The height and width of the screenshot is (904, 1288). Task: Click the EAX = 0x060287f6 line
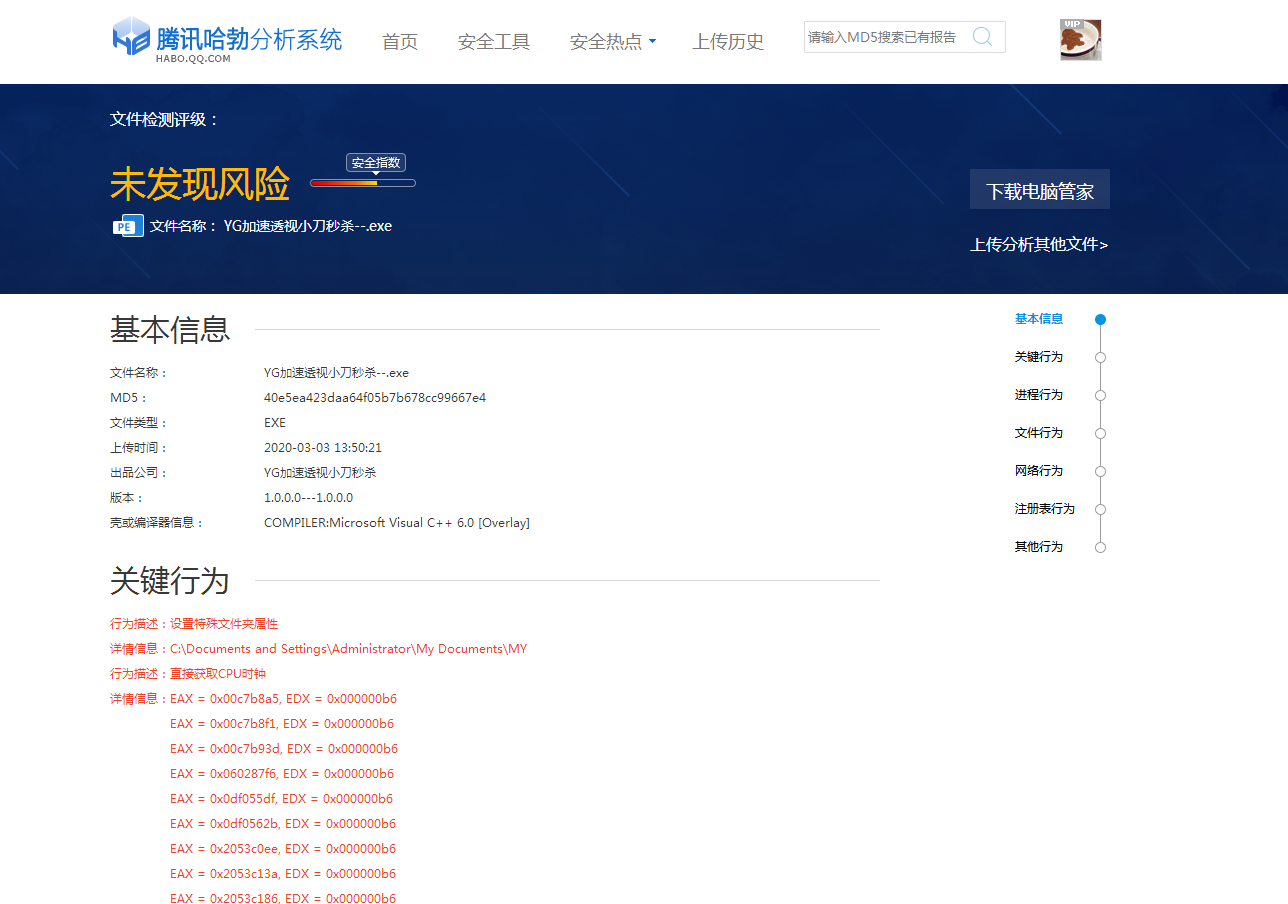(282, 774)
